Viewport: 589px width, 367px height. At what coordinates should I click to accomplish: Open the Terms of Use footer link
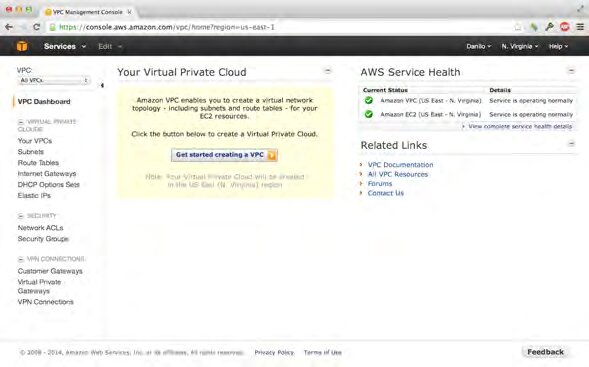[323, 352]
